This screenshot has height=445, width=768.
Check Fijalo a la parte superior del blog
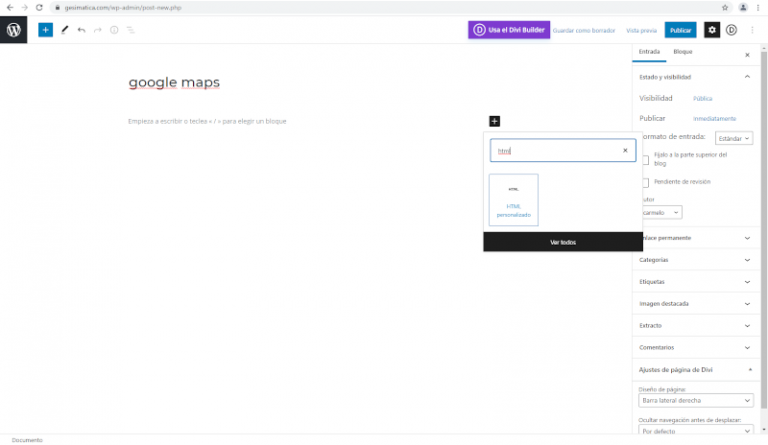(x=646, y=160)
